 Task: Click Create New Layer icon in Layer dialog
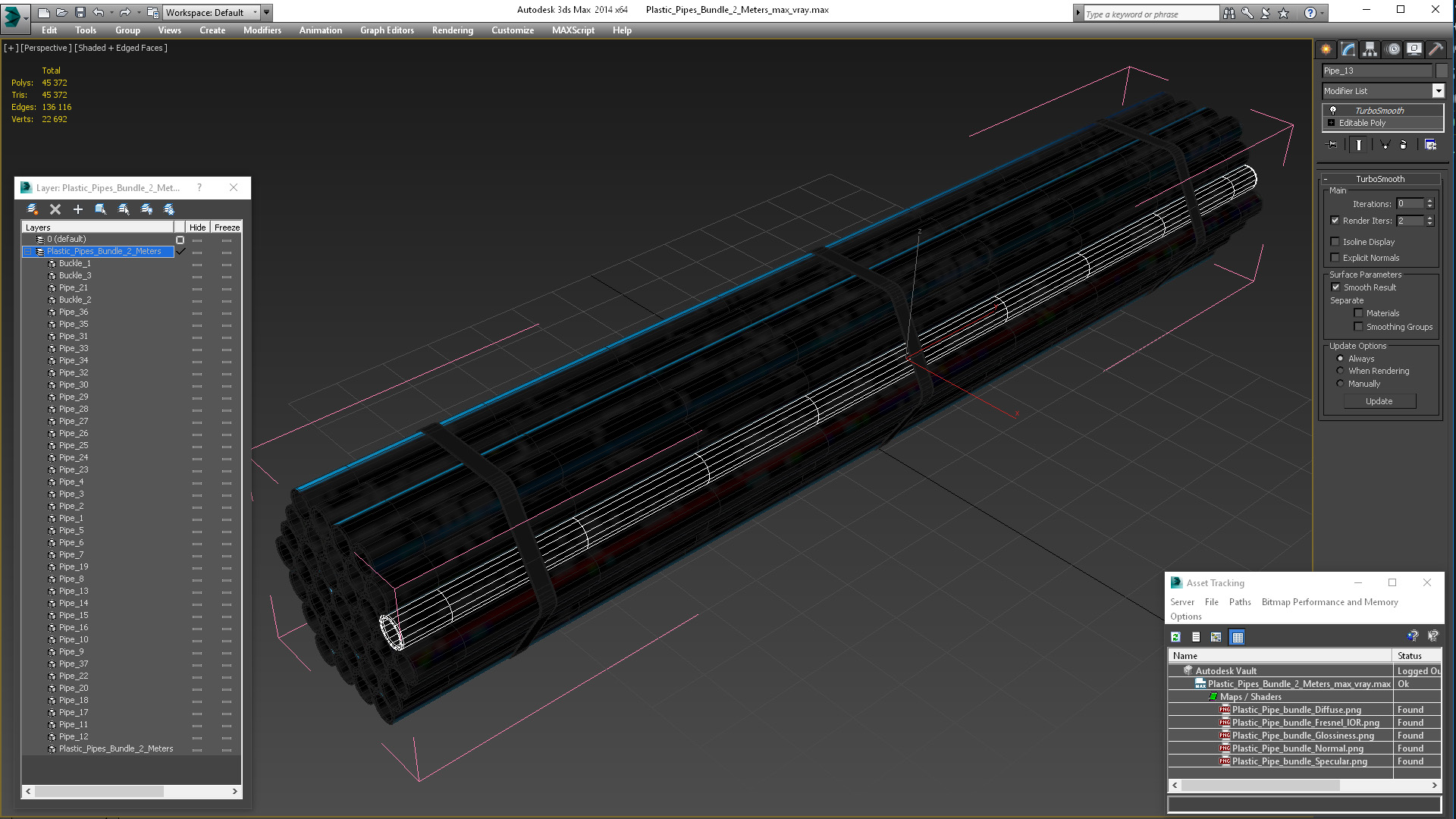pyautogui.click(x=32, y=209)
